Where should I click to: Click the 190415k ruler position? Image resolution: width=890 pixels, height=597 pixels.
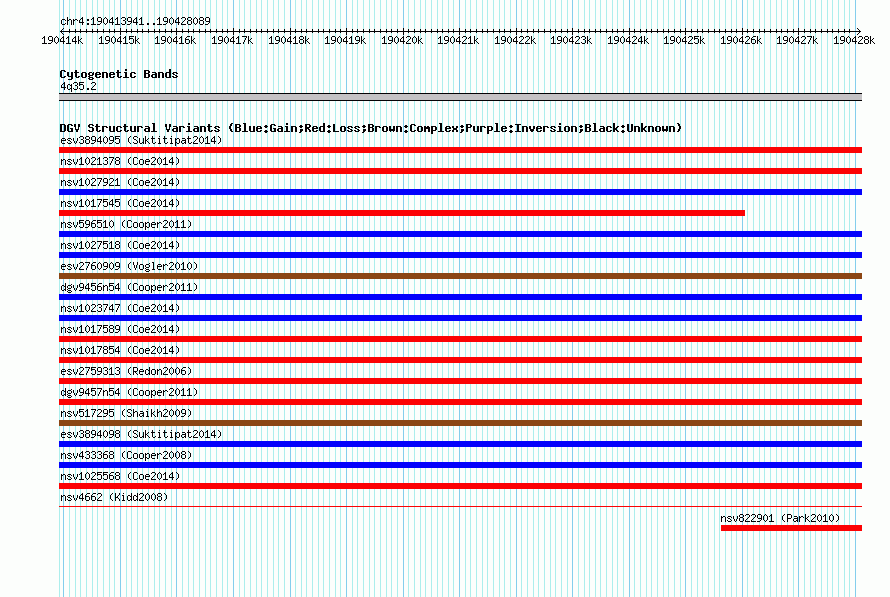point(119,40)
